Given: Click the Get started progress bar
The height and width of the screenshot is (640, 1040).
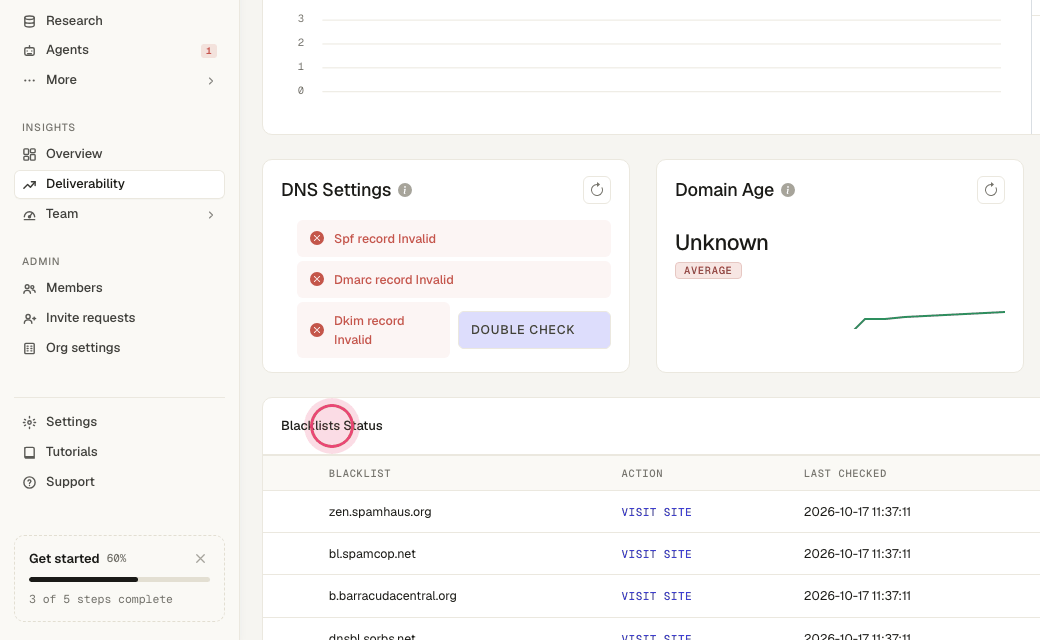Looking at the screenshot, I should tap(119, 580).
